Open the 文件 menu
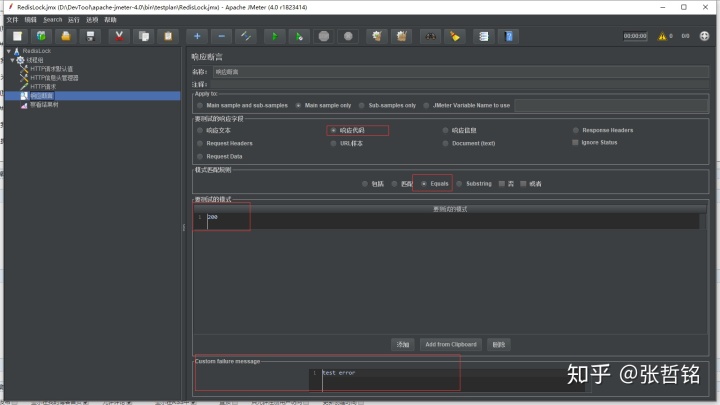The image size is (720, 405). [12, 20]
